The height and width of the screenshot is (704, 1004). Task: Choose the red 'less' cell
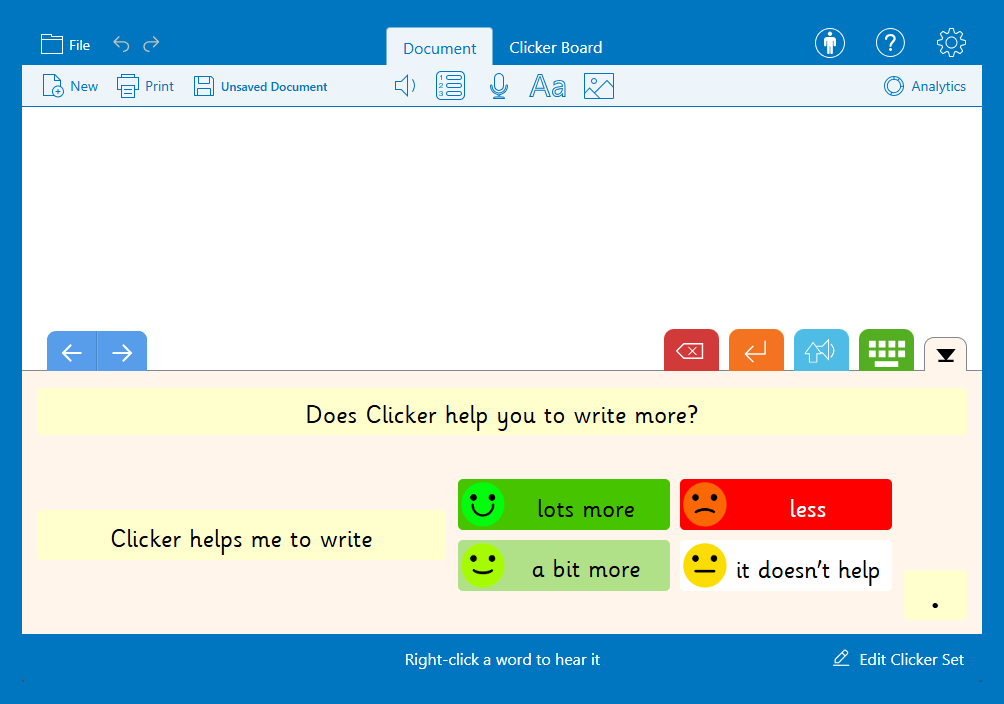786,505
